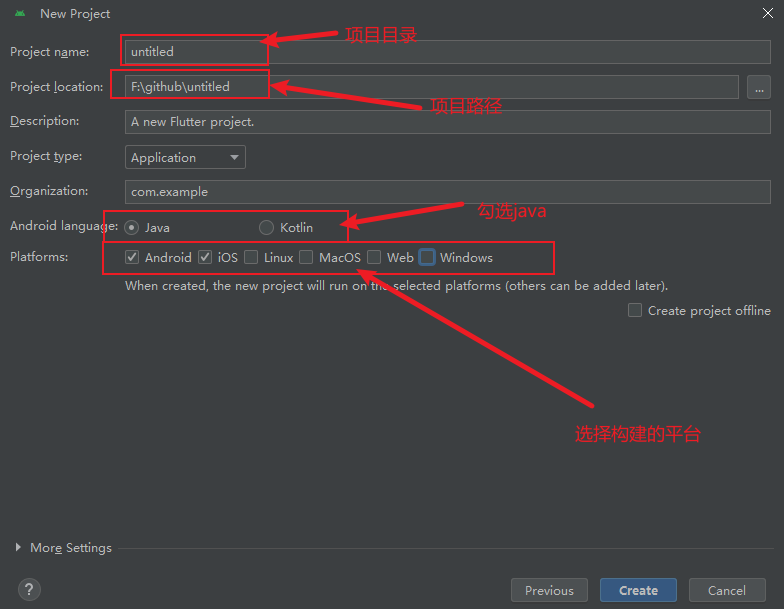Click the Create button
The width and height of the screenshot is (784, 609).
coord(638,590)
